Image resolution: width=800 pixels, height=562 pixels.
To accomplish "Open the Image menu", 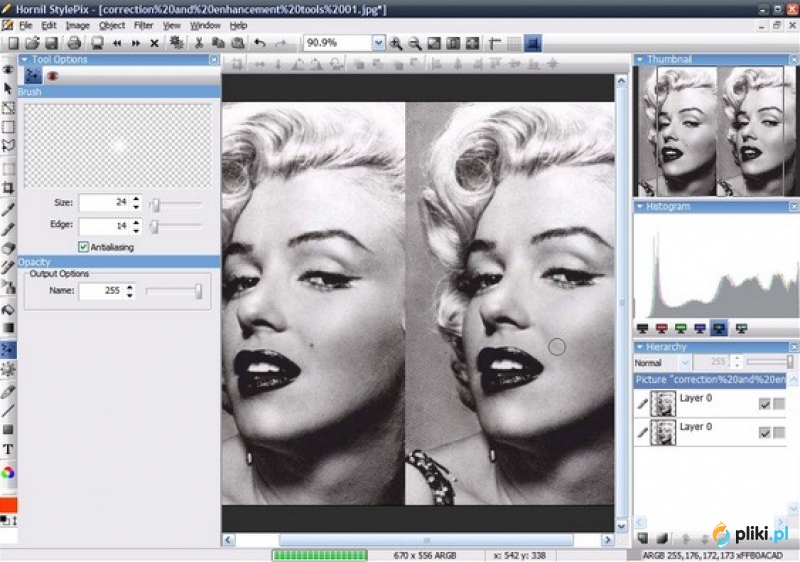I will pos(78,25).
